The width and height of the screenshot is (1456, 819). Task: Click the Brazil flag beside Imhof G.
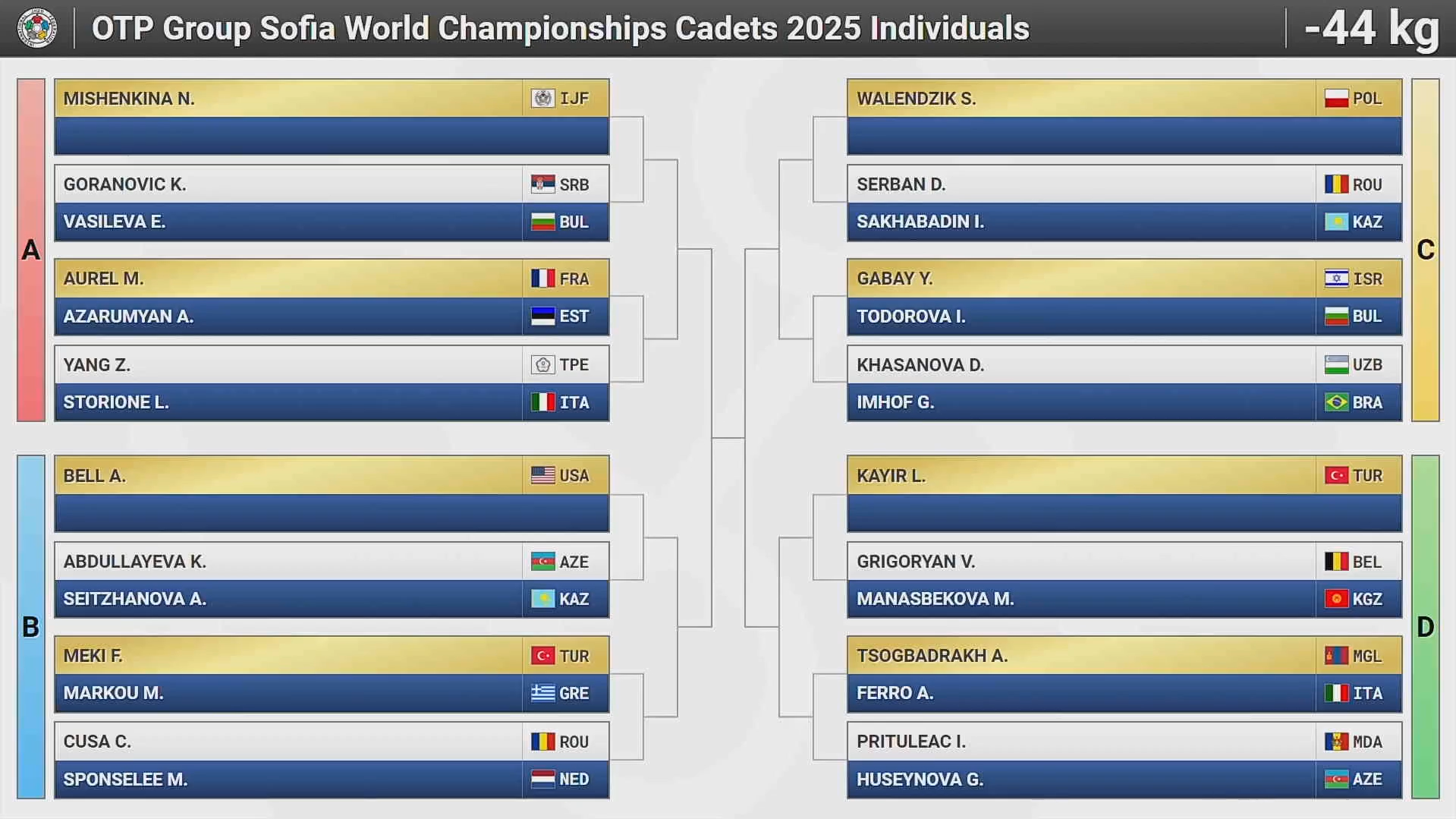coord(1335,402)
